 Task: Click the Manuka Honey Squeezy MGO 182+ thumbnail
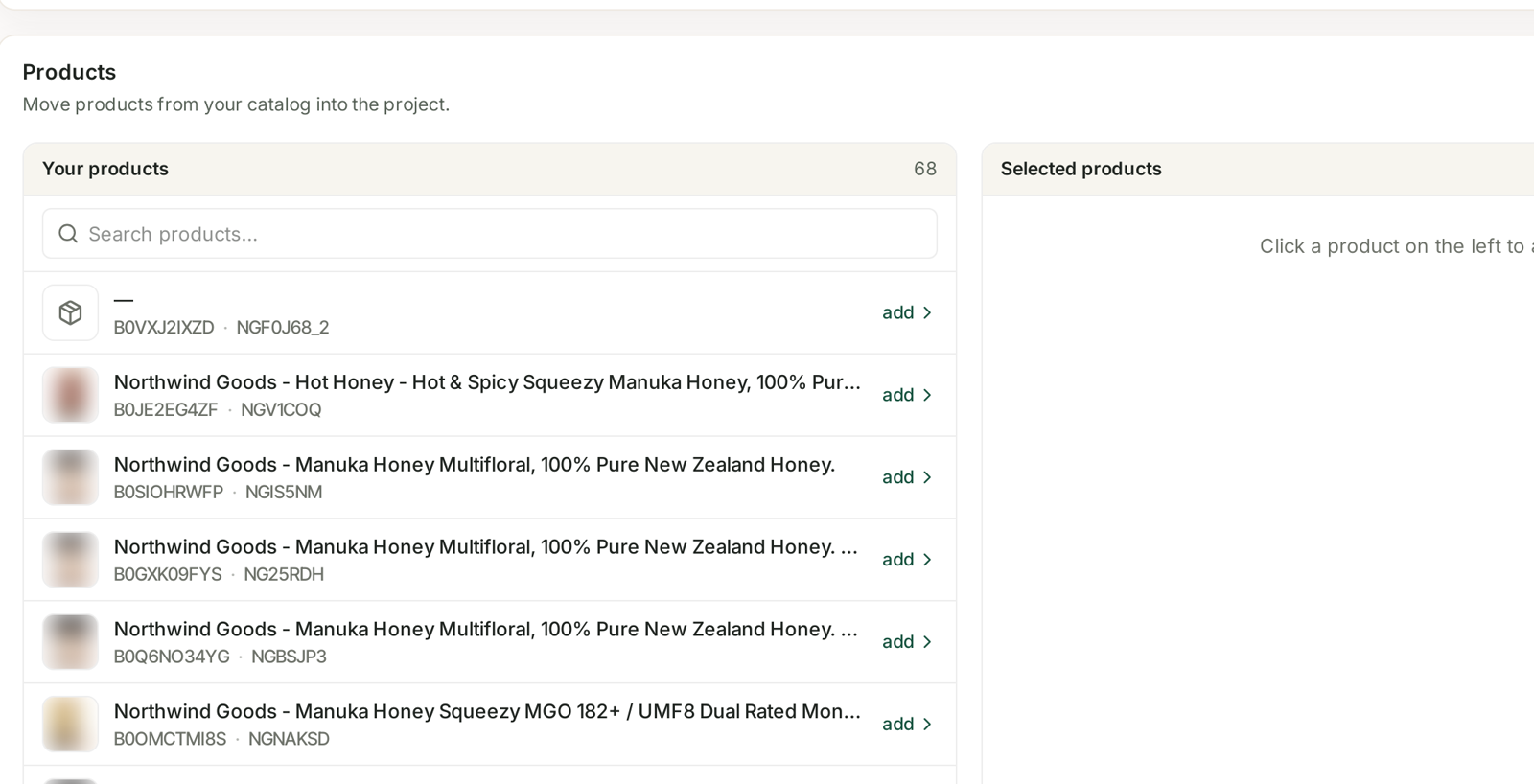pyautogui.click(x=70, y=725)
